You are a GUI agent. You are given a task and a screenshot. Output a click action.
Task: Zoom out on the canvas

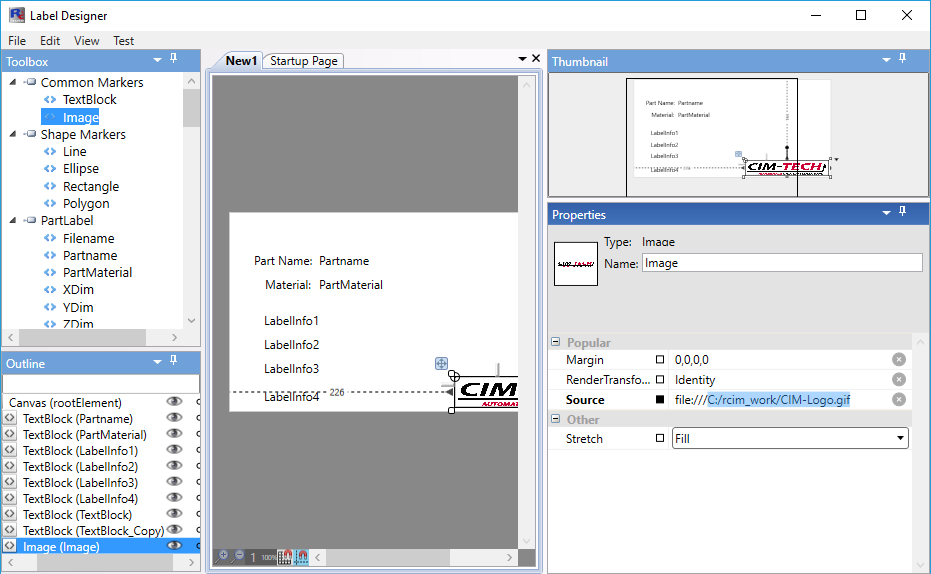point(238,556)
